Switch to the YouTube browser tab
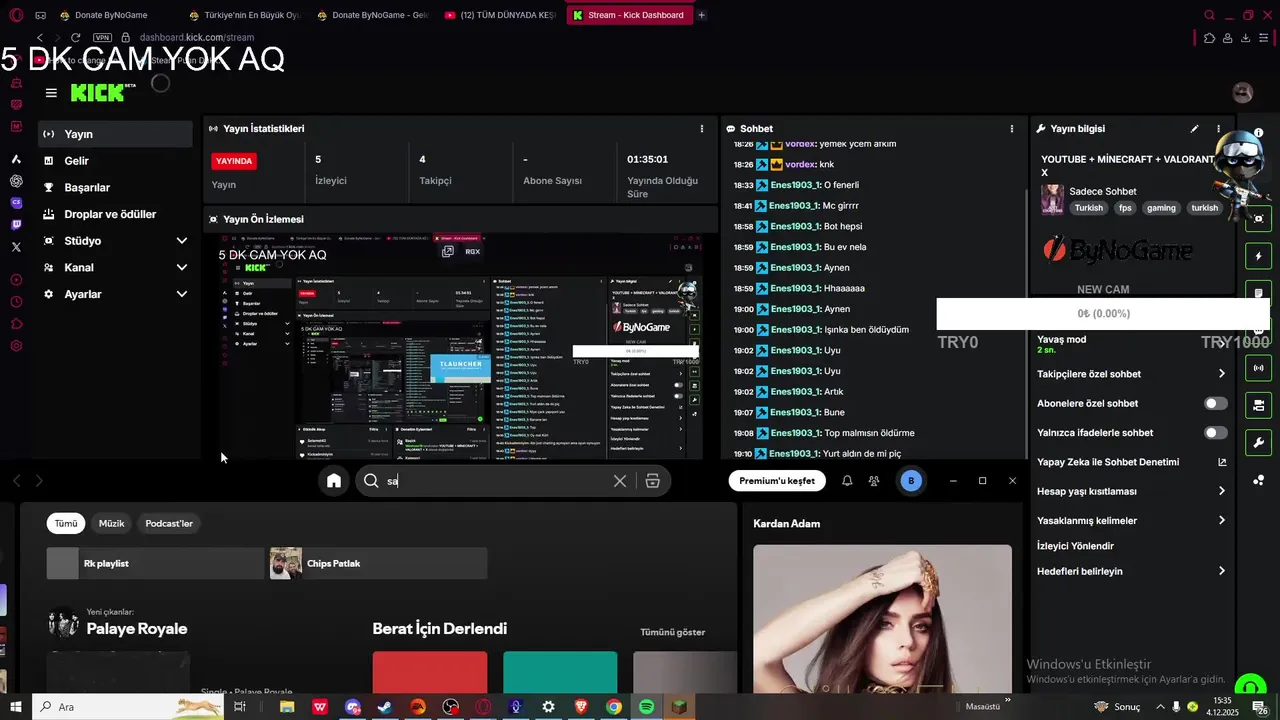 (x=500, y=15)
